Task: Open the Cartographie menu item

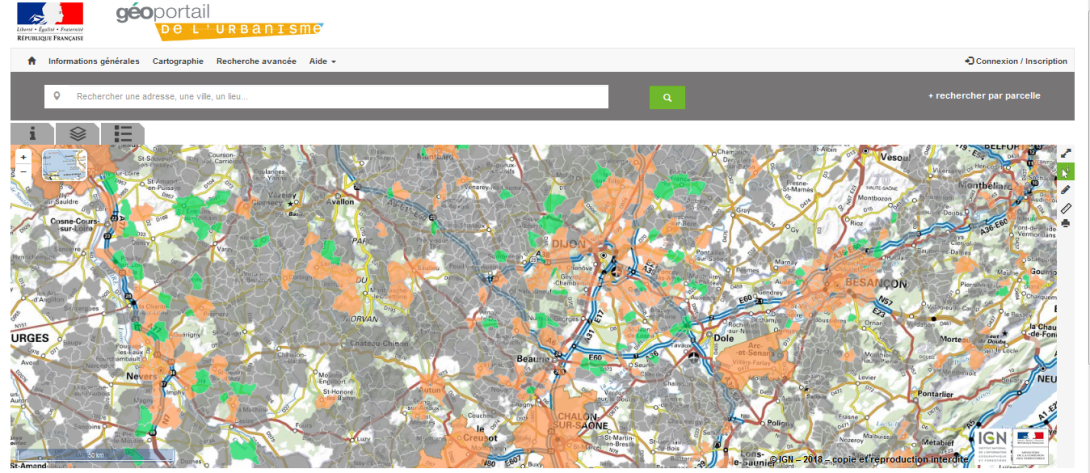Action: pyautogui.click(x=178, y=61)
